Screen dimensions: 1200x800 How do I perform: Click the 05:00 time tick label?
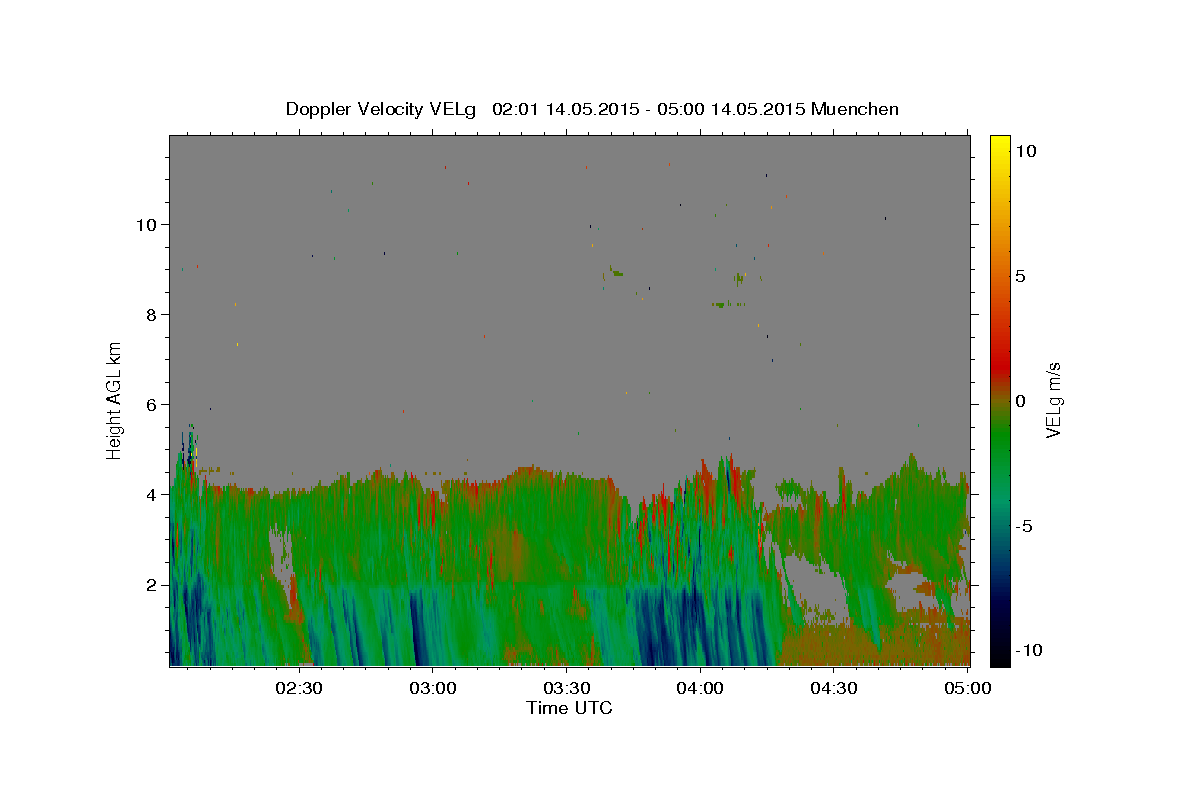coord(967,688)
